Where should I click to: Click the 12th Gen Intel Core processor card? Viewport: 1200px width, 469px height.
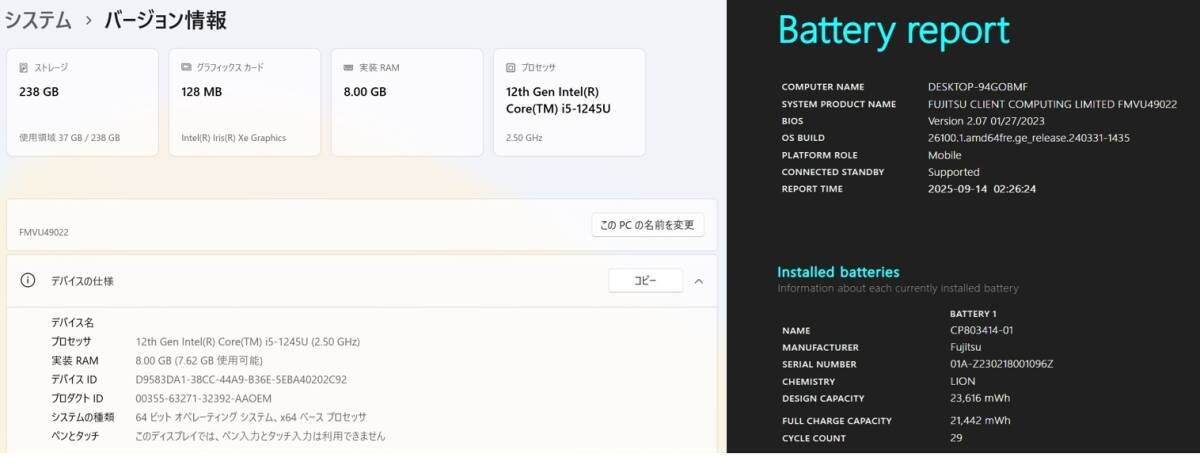569,102
